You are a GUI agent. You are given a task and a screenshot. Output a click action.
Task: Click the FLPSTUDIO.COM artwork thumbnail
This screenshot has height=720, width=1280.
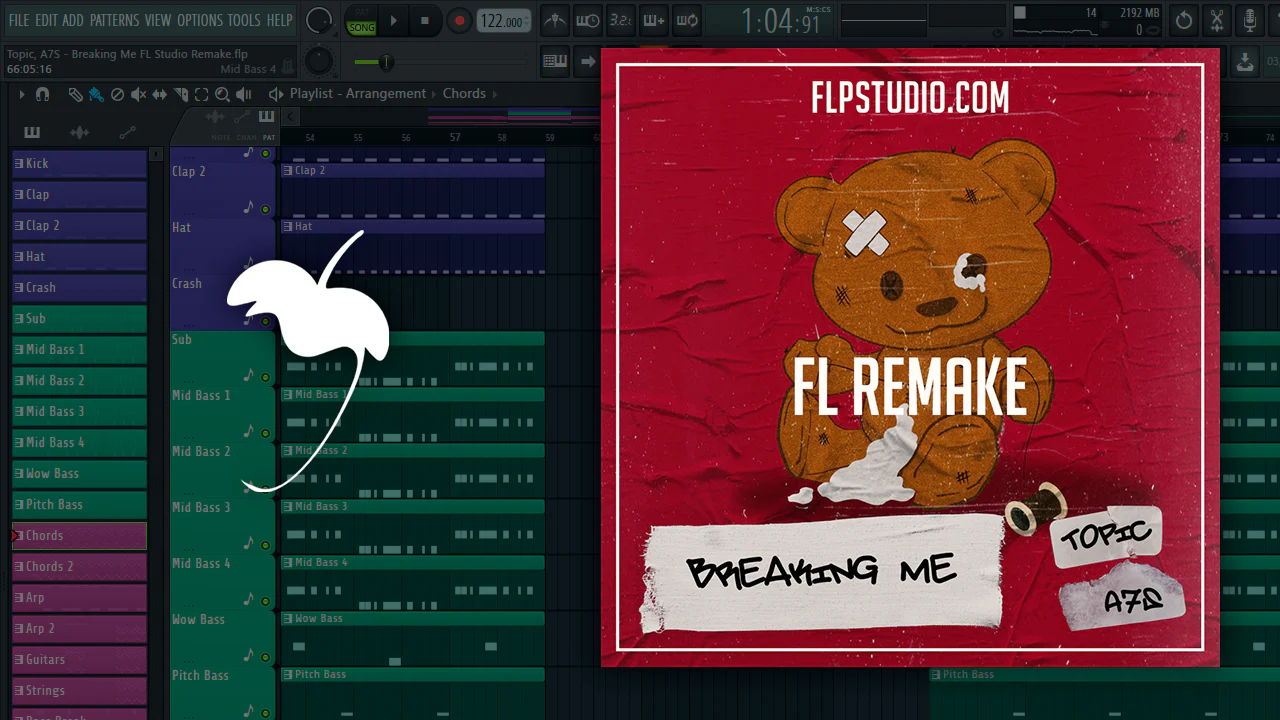(x=910, y=357)
